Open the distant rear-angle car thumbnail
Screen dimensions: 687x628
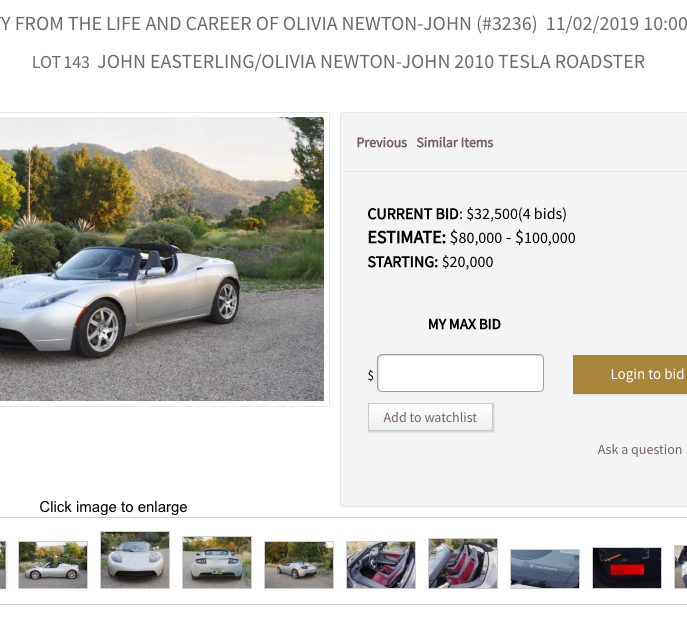[299, 564]
